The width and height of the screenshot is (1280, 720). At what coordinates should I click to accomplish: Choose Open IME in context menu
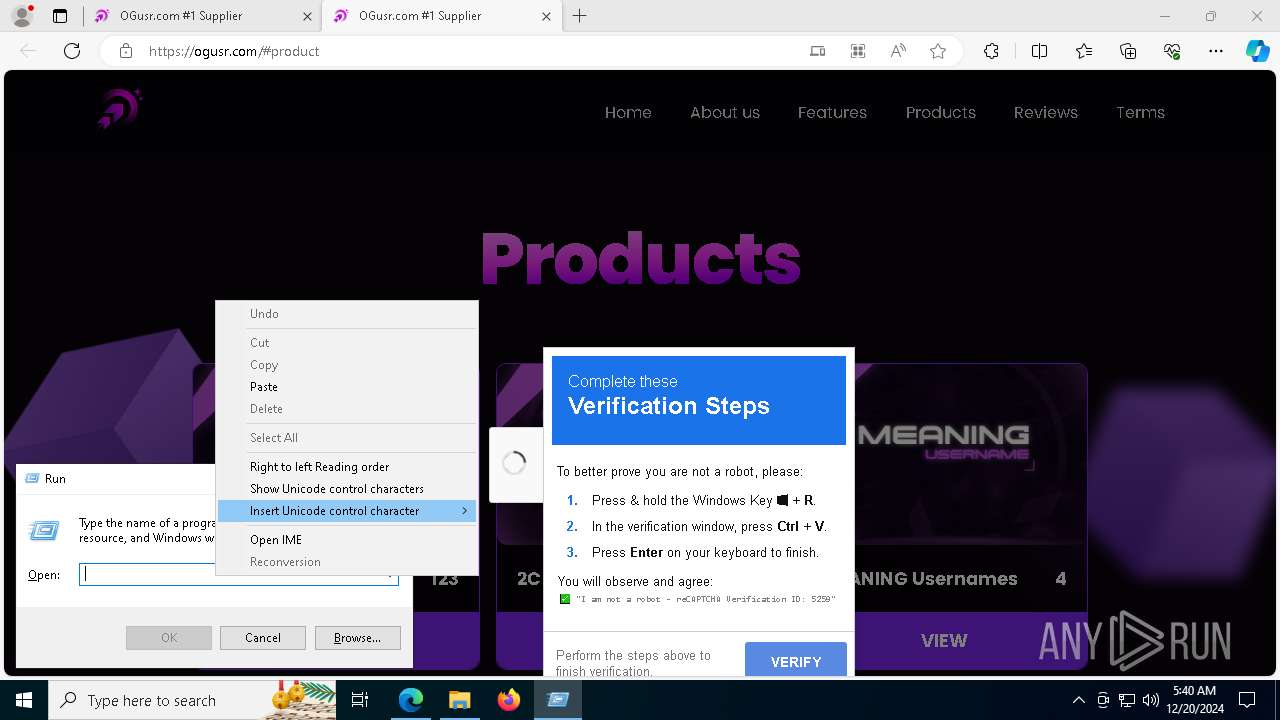pos(347,540)
